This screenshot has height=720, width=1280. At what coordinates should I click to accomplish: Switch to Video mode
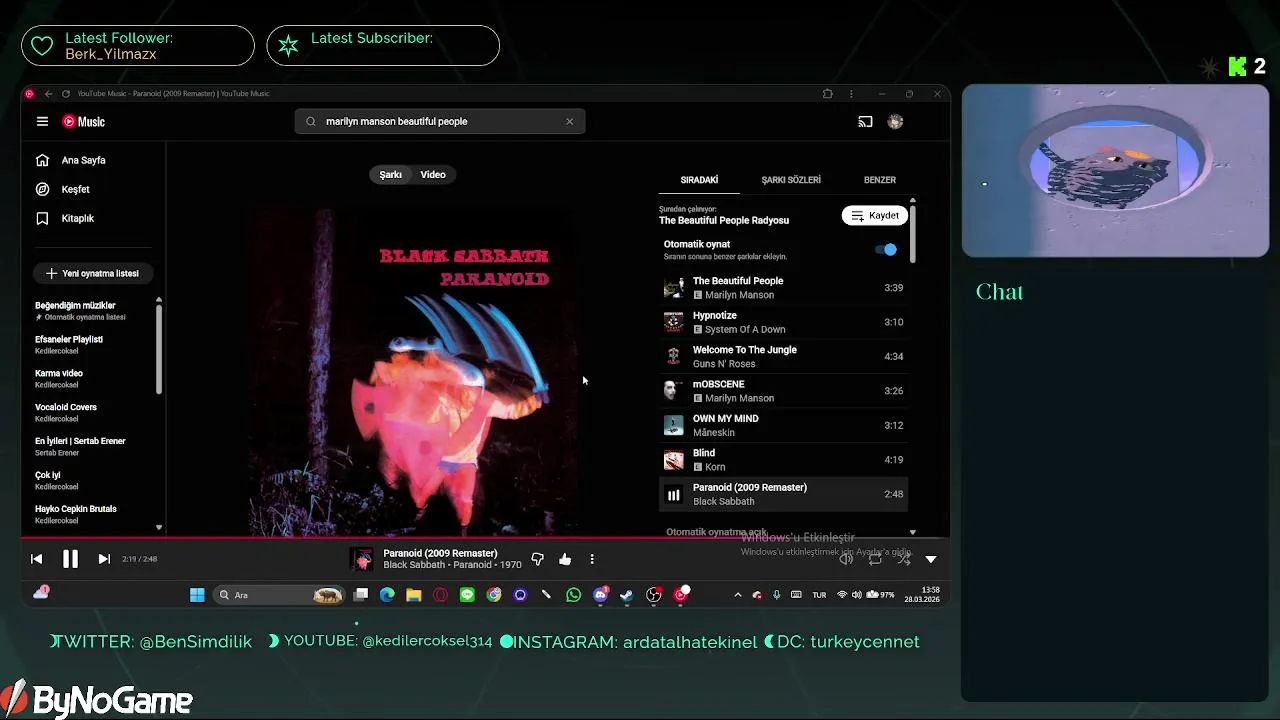[433, 175]
